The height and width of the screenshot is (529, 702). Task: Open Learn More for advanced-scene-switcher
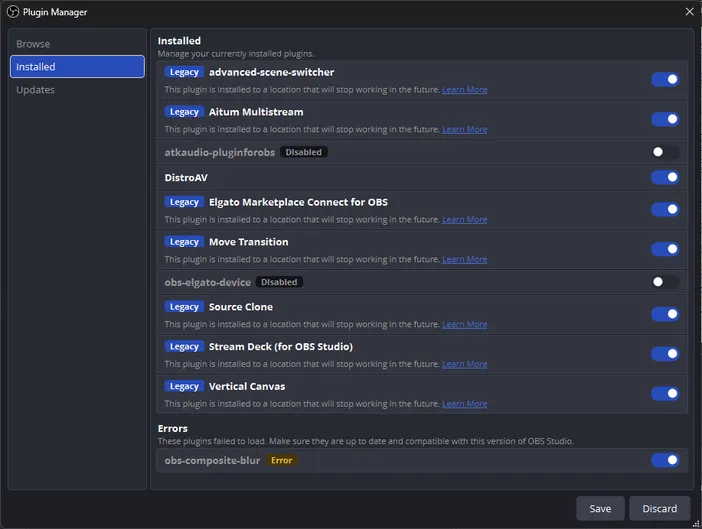[x=464, y=90]
